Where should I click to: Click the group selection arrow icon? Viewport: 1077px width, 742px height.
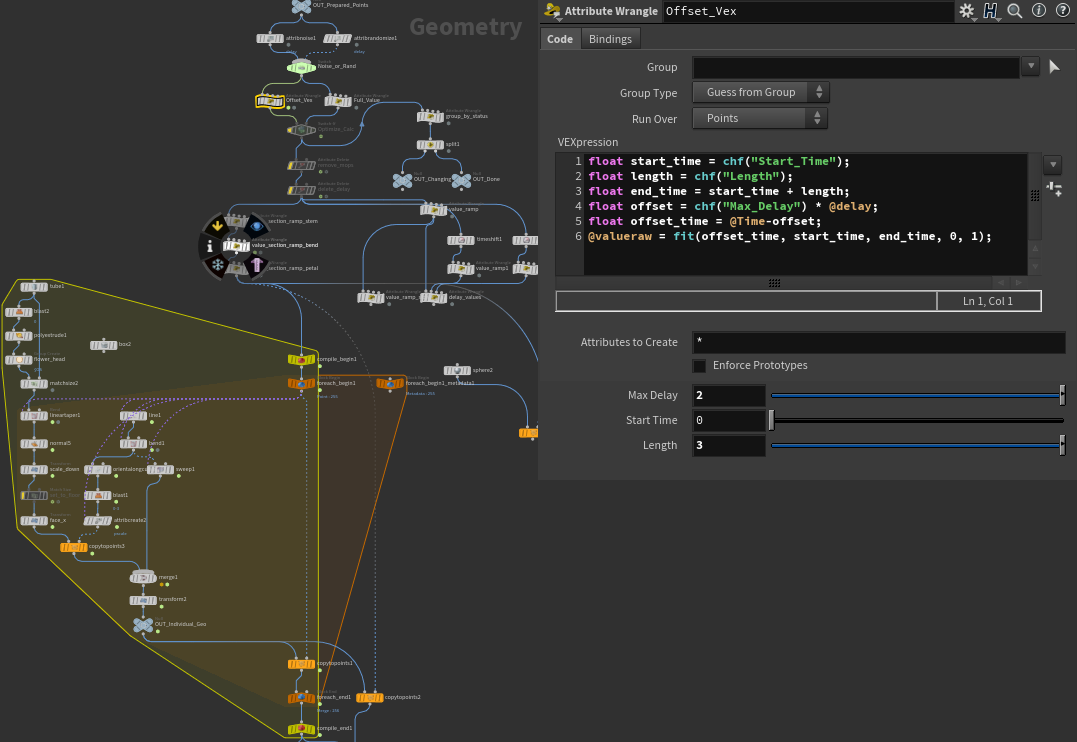point(1054,67)
